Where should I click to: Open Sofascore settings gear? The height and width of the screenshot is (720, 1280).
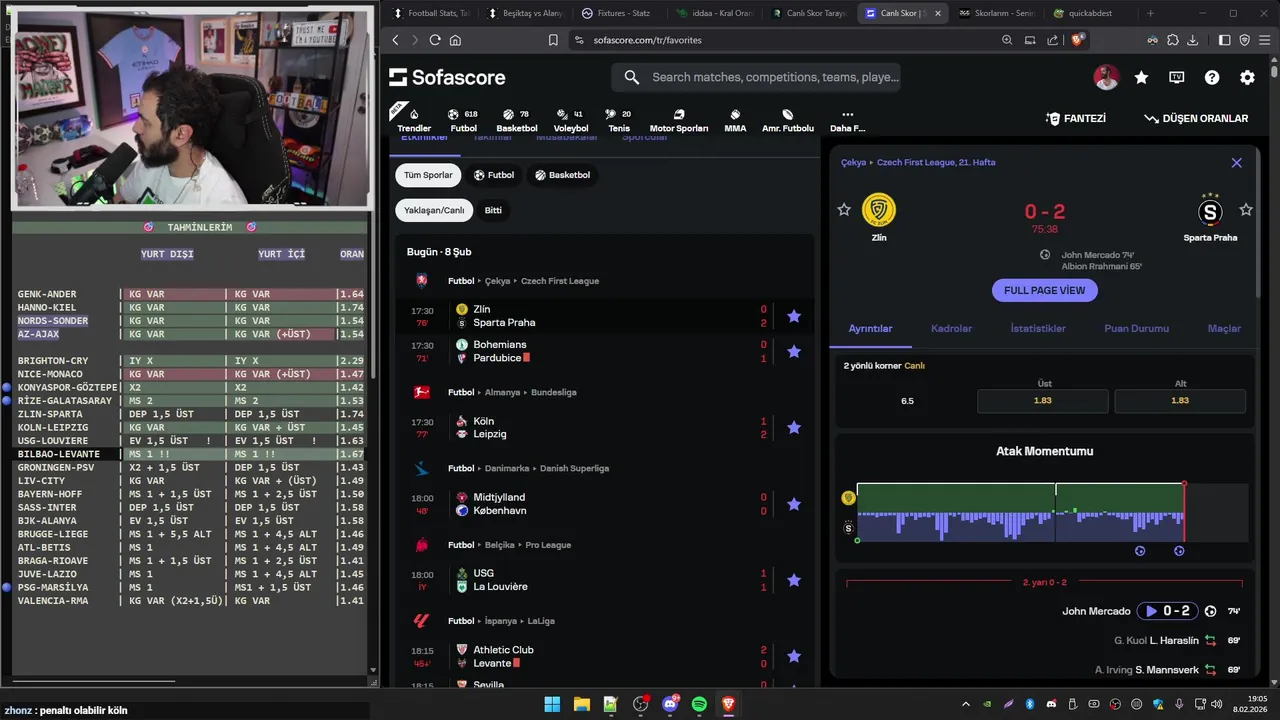click(1247, 77)
